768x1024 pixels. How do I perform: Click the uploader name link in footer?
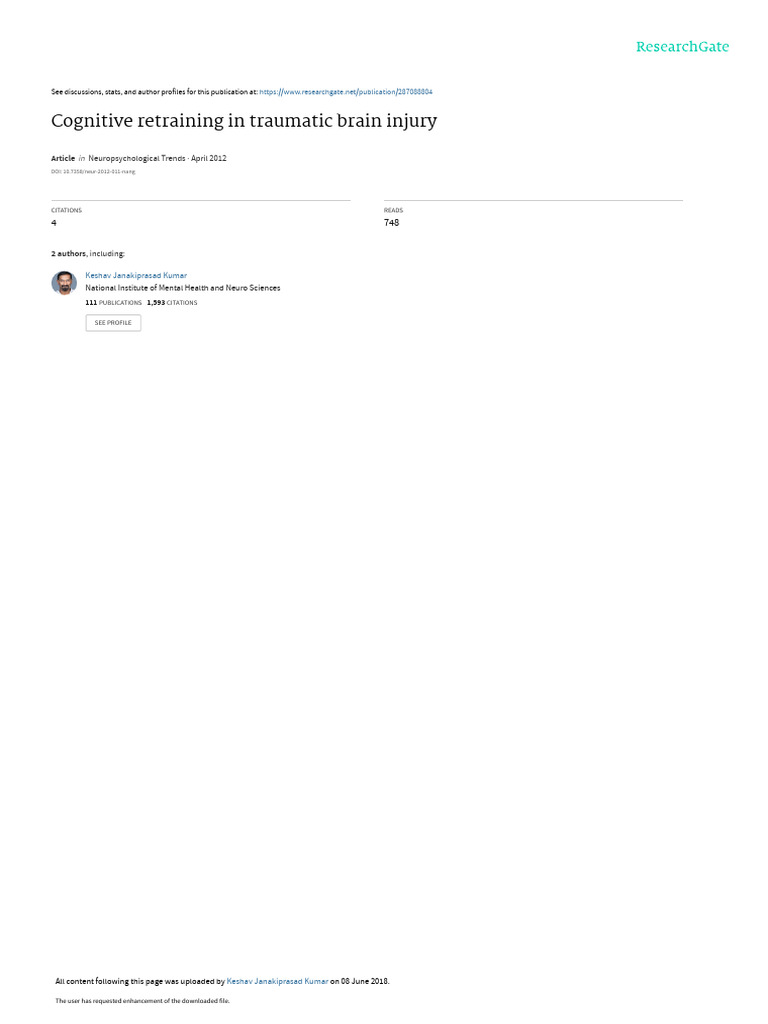coord(277,981)
